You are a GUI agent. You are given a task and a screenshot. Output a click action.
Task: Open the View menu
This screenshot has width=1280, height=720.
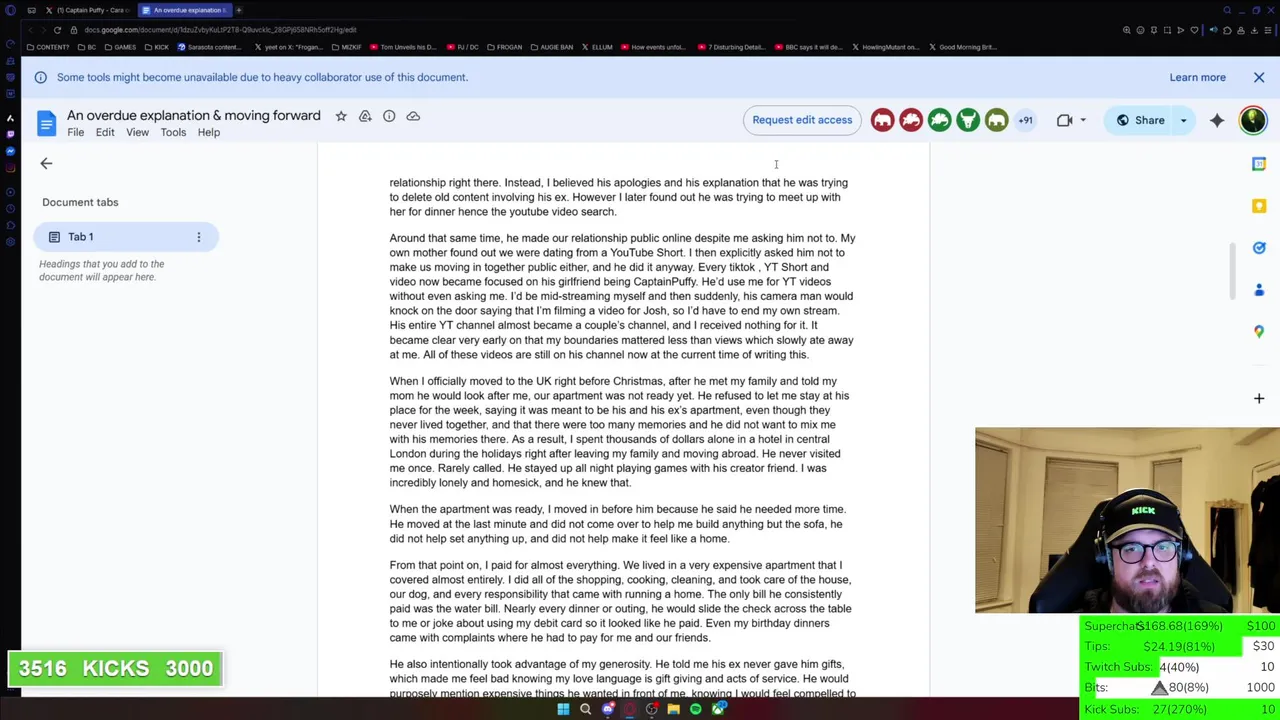[137, 132]
